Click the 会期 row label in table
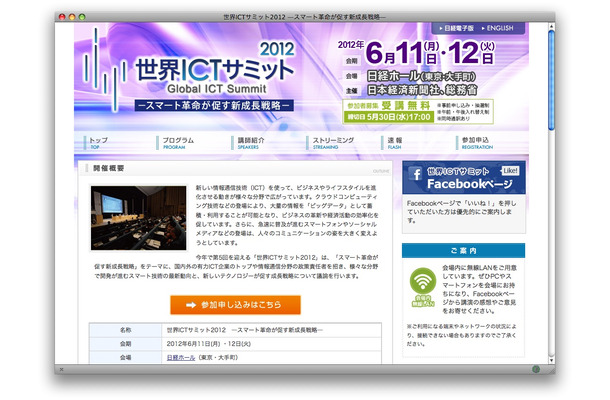 (x=126, y=344)
